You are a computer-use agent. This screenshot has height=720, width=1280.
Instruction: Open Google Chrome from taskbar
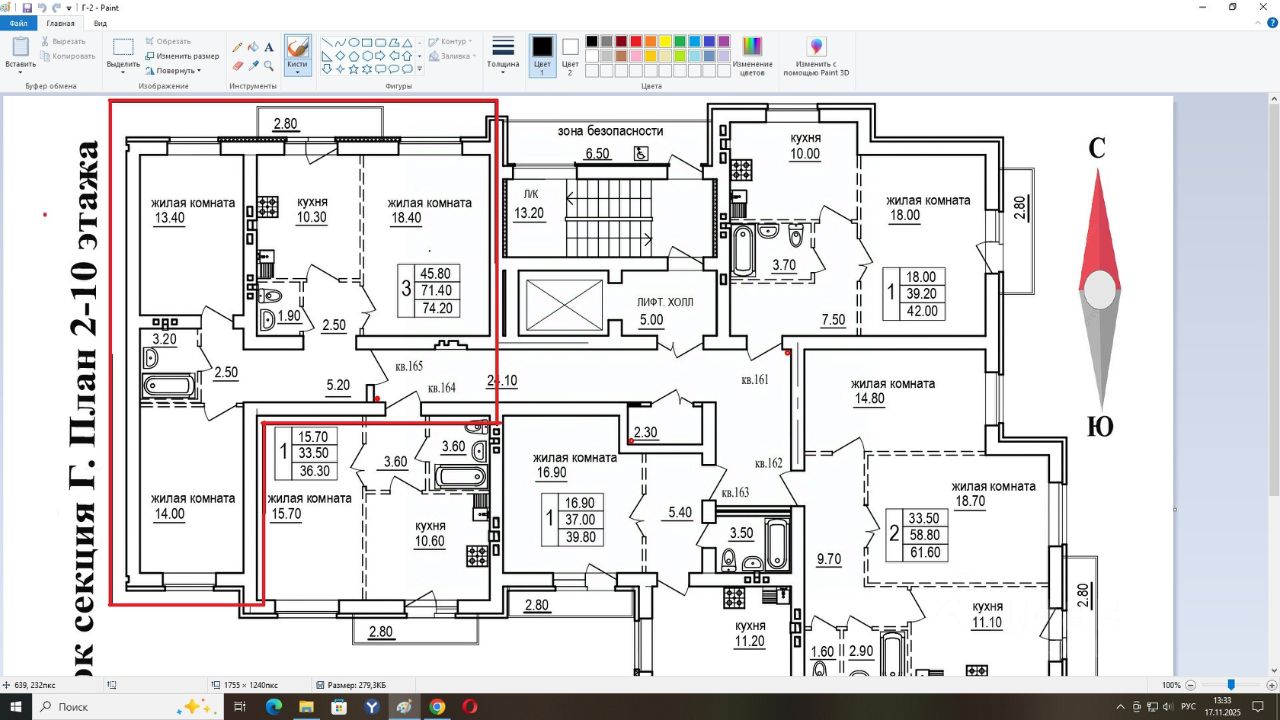(x=437, y=707)
